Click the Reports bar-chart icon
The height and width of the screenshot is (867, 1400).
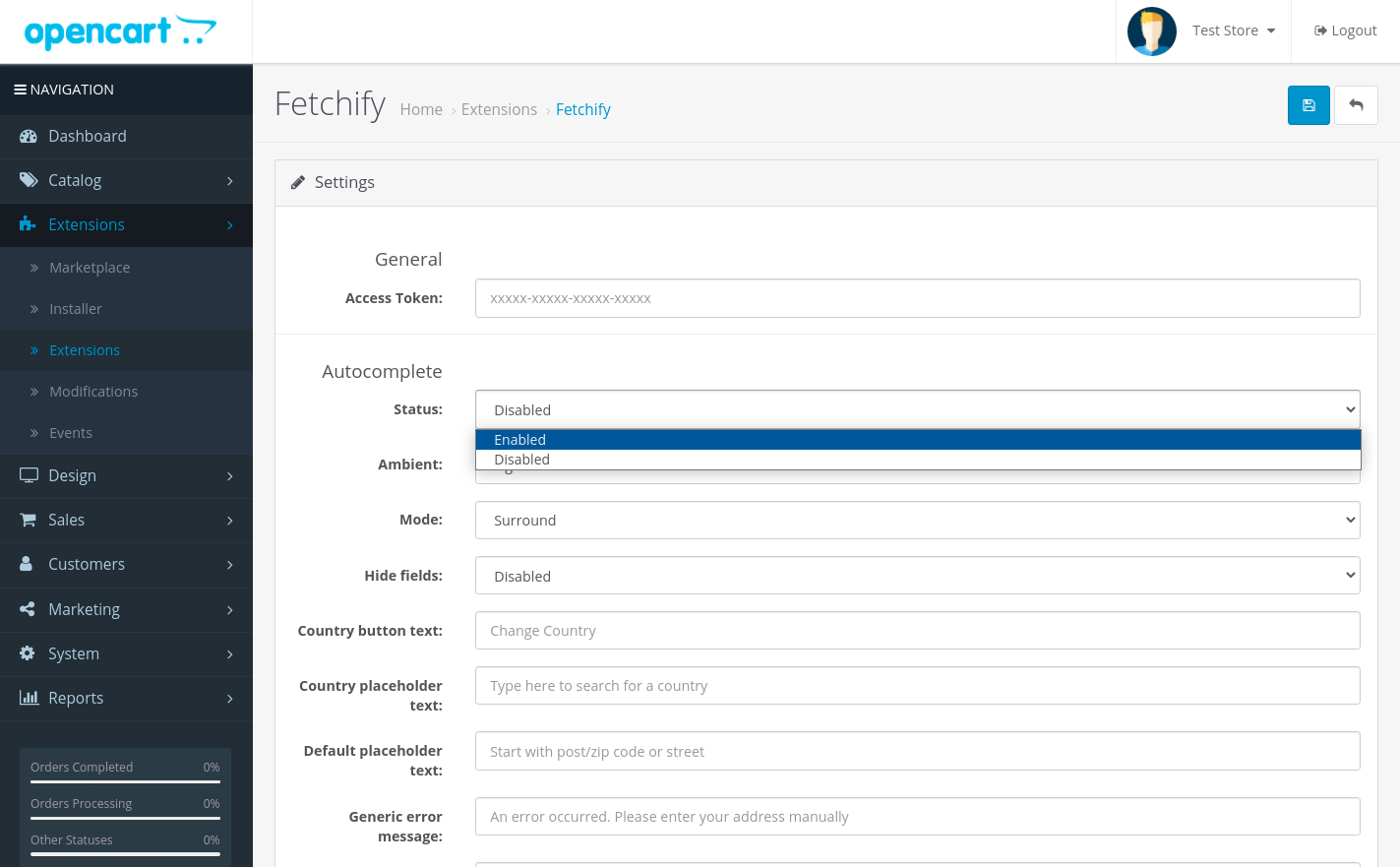coord(29,698)
